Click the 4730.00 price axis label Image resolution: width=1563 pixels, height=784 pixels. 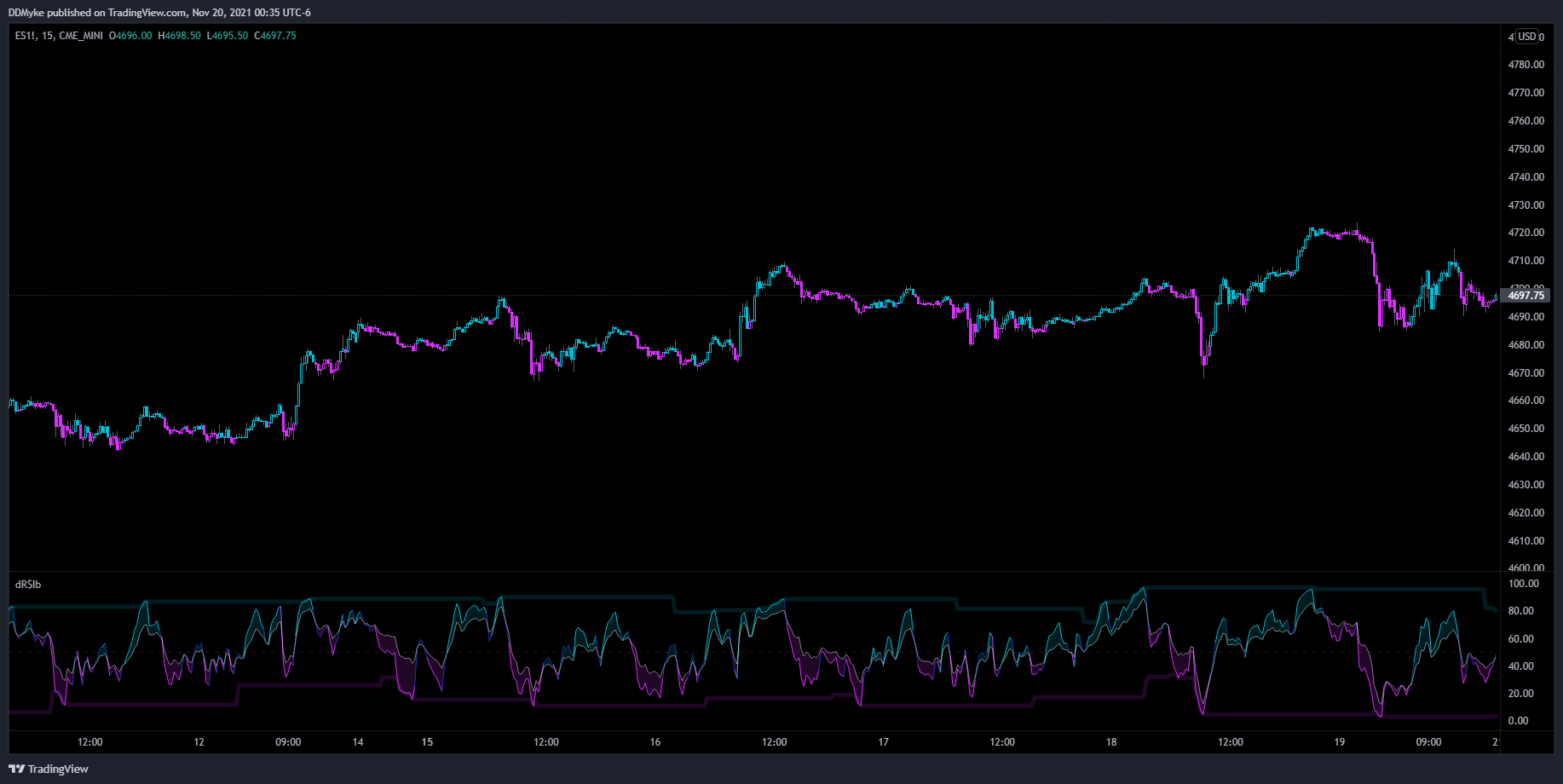pos(1526,205)
